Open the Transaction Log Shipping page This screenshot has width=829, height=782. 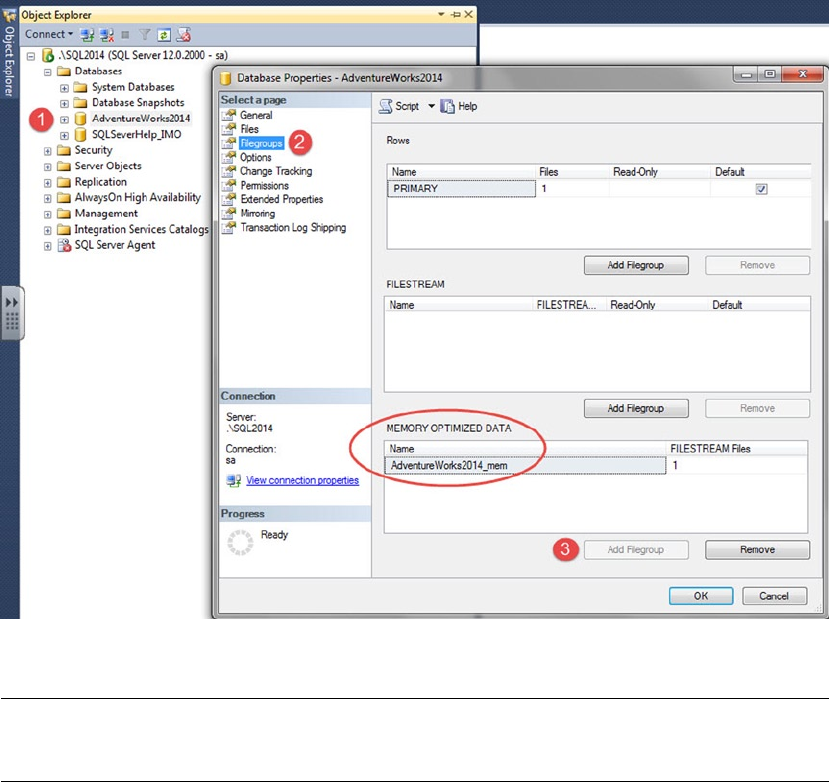pyautogui.click(x=293, y=227)
